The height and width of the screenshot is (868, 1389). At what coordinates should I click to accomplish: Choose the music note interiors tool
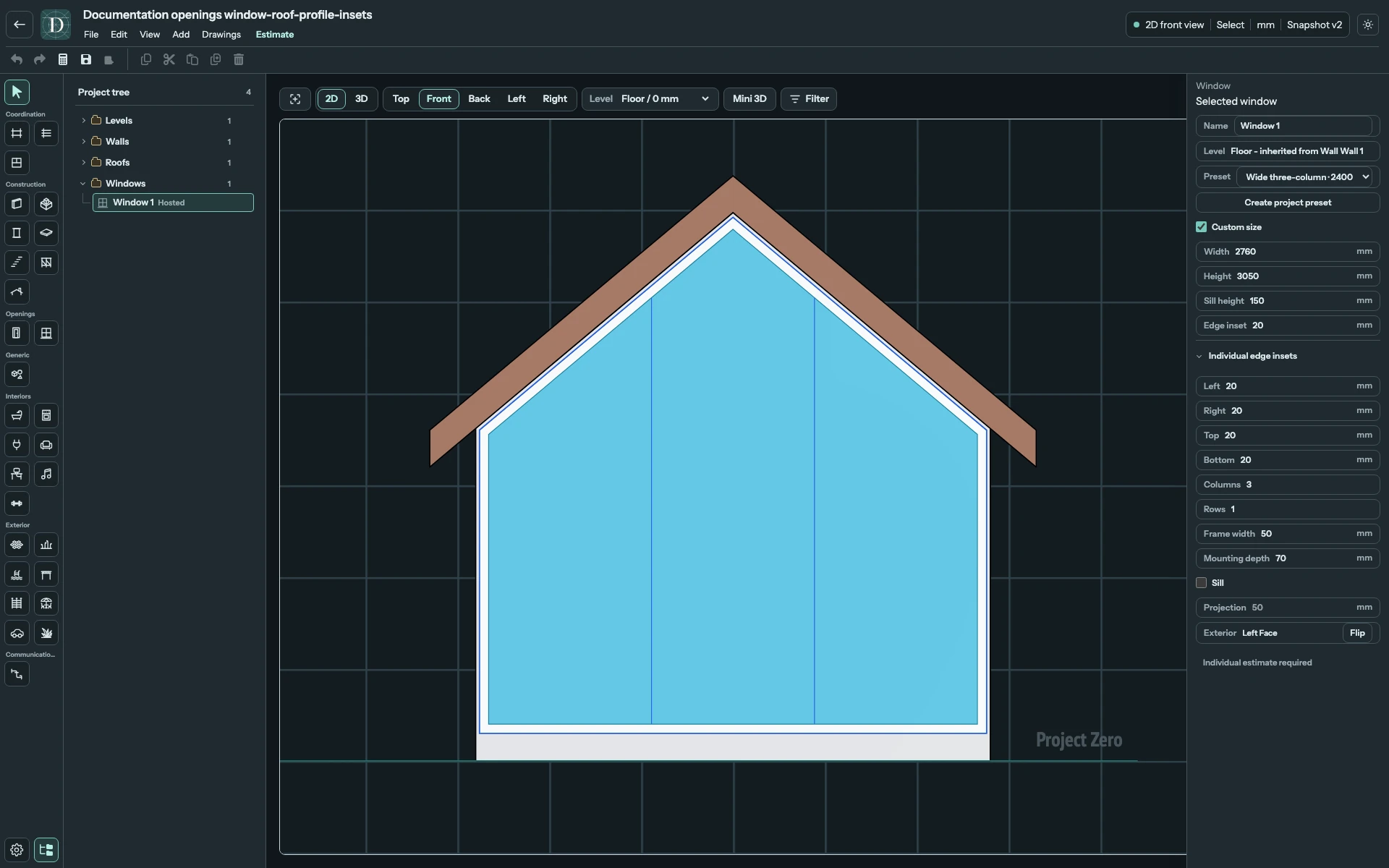46,474
